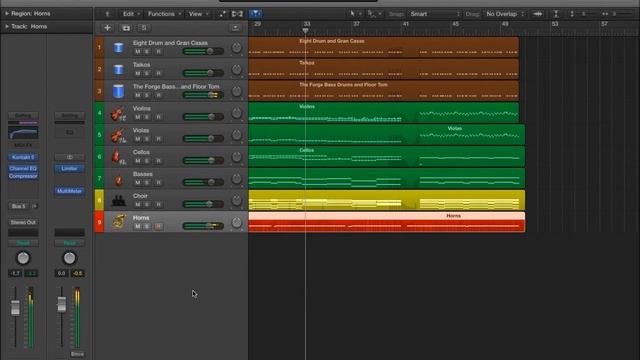640x360 pixels.
Task: Open the MultiMeter plugin
Action: [69, 191]
